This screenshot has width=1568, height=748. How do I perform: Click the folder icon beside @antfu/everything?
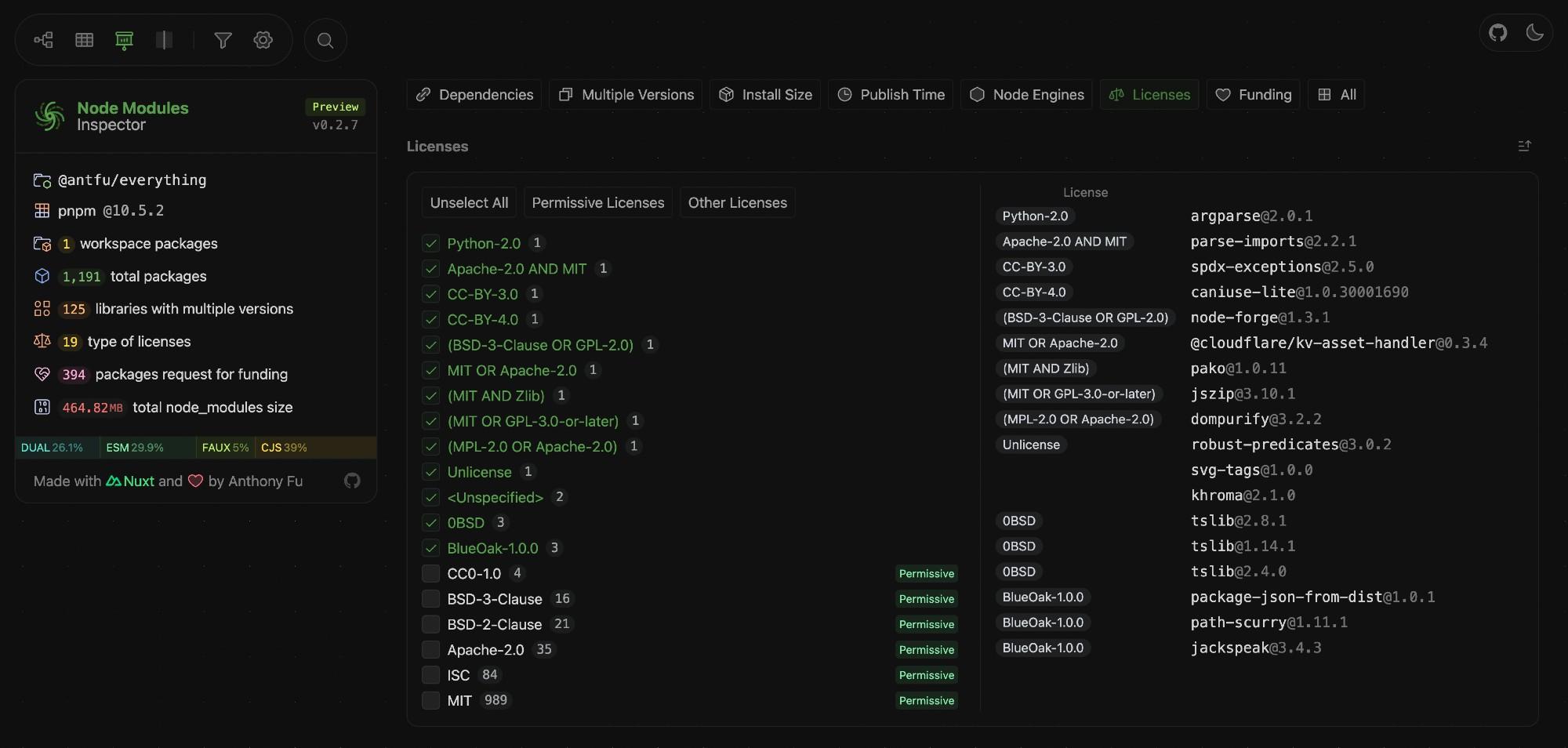pos(42,180)
